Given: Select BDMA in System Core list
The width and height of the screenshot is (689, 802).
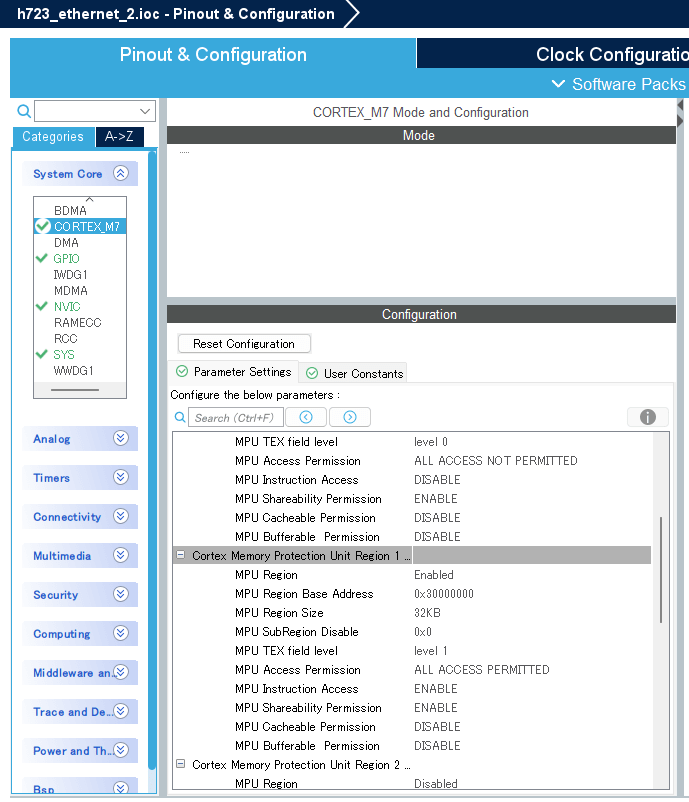Looking at the screenshot, I should (x=70, y=211).
